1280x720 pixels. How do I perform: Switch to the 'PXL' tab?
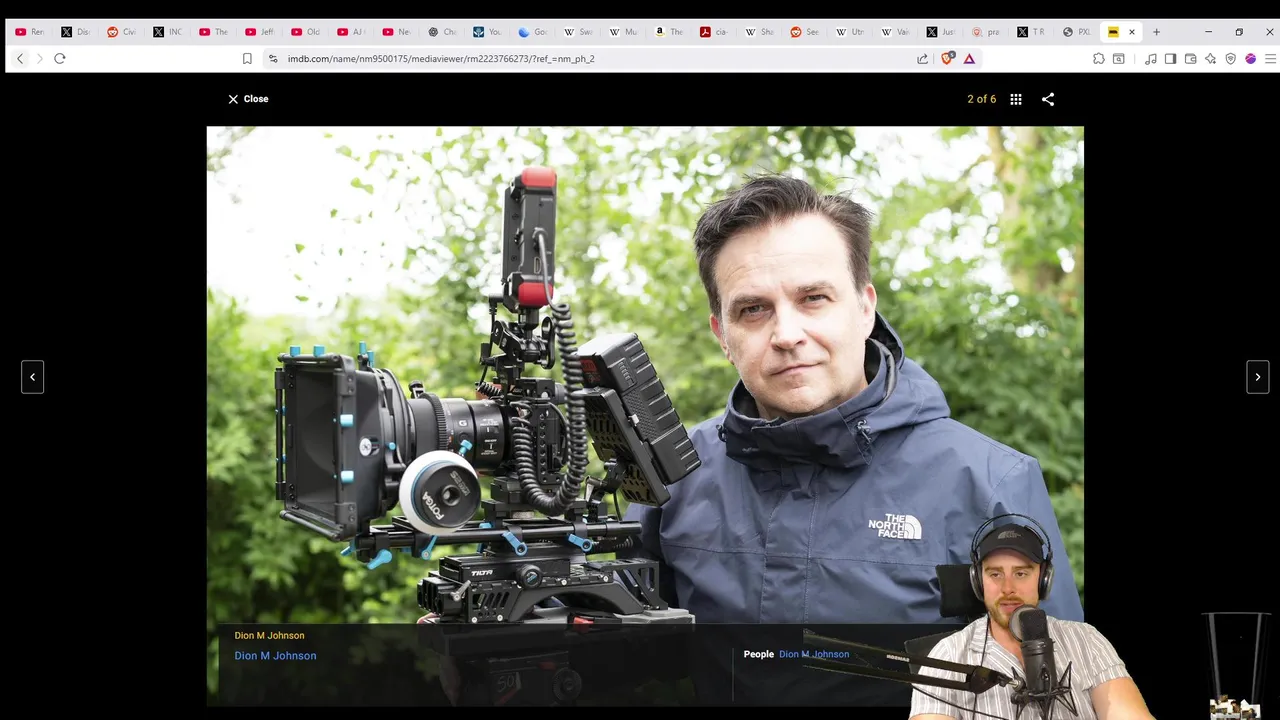coord(1077,32)
